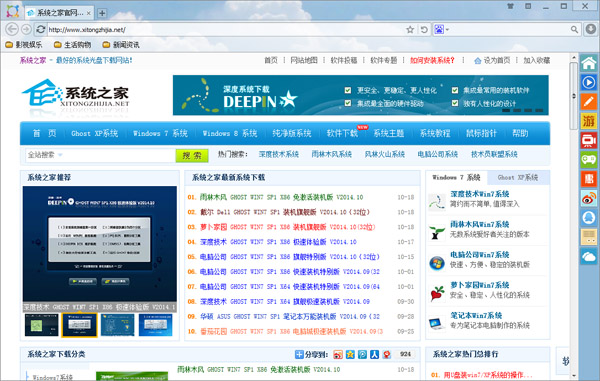Open the 深度技术系统 hot search link
Viewport: 600px width, 381px height.
[279, 155]
